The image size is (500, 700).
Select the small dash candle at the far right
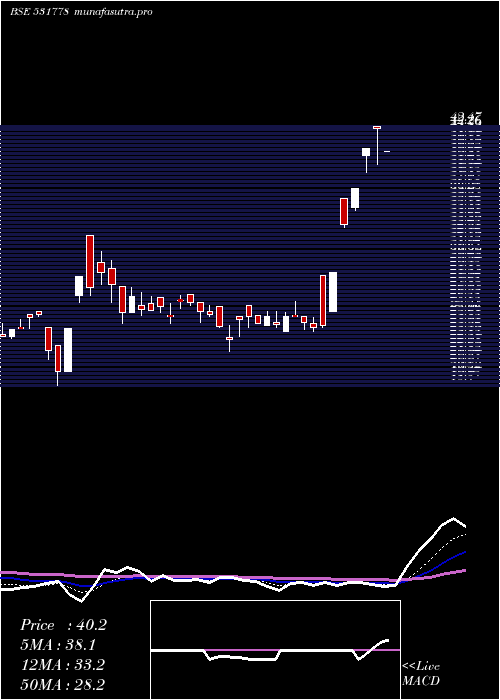pyautogui.click(x=387, y=152)
